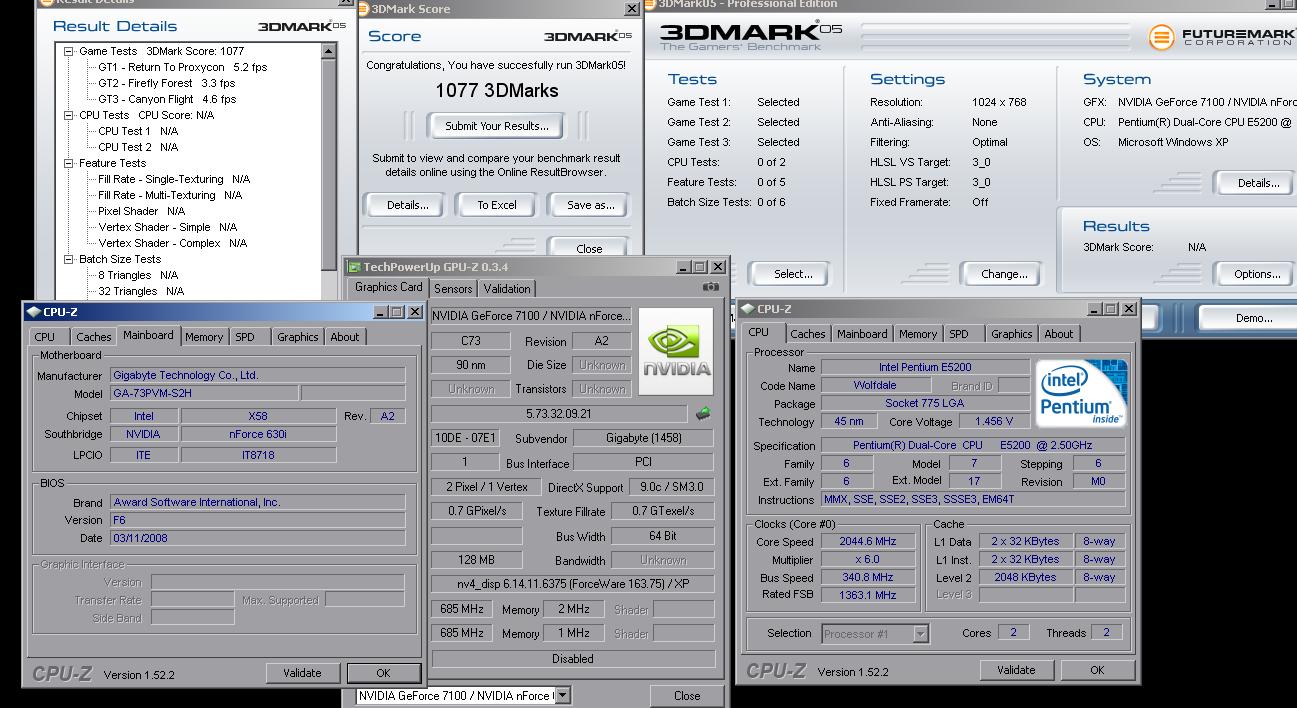Select Pixel Shader N/A row
Screen dimensions: 1297x708
[x=141, y=211]
